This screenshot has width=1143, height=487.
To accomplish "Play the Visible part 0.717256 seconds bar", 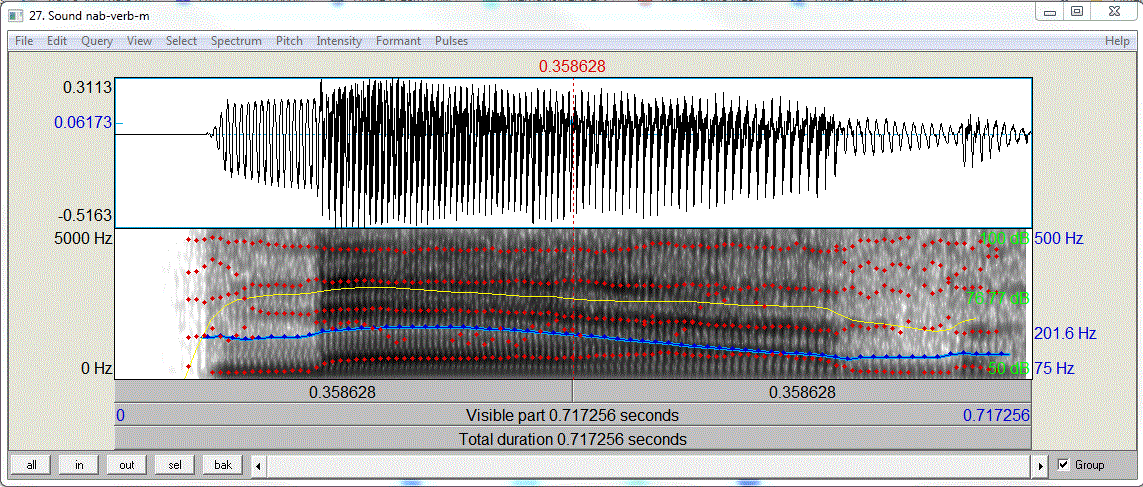I will 573,416.
